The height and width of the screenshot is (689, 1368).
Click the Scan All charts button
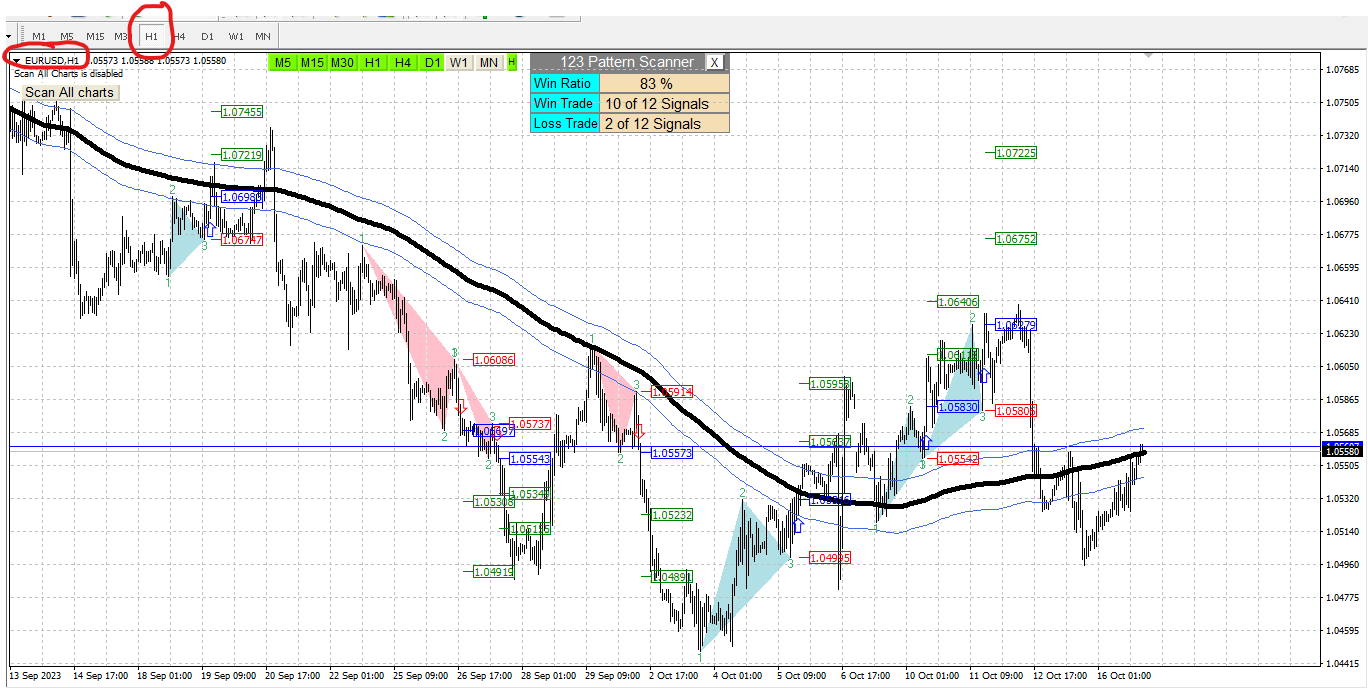click(x=70, y=92)
